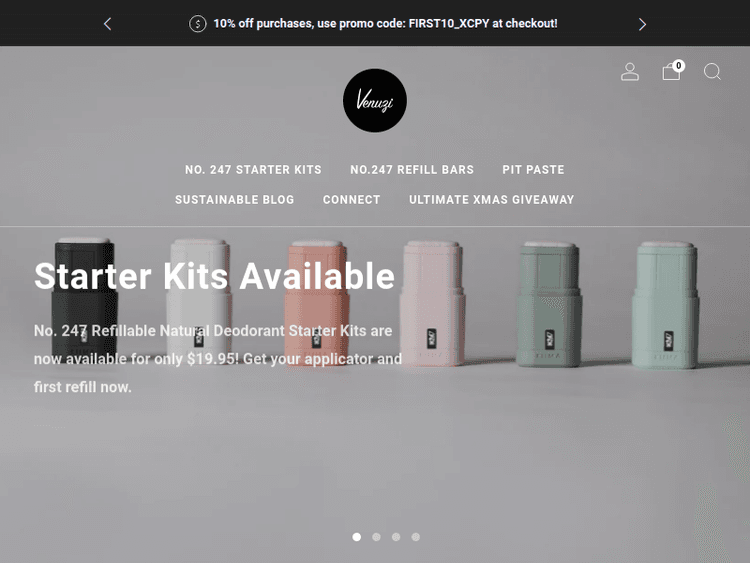This screenshot has width=750, height=563.
Task: Switch to the third slideshow dot
Action: pos(396,537)
